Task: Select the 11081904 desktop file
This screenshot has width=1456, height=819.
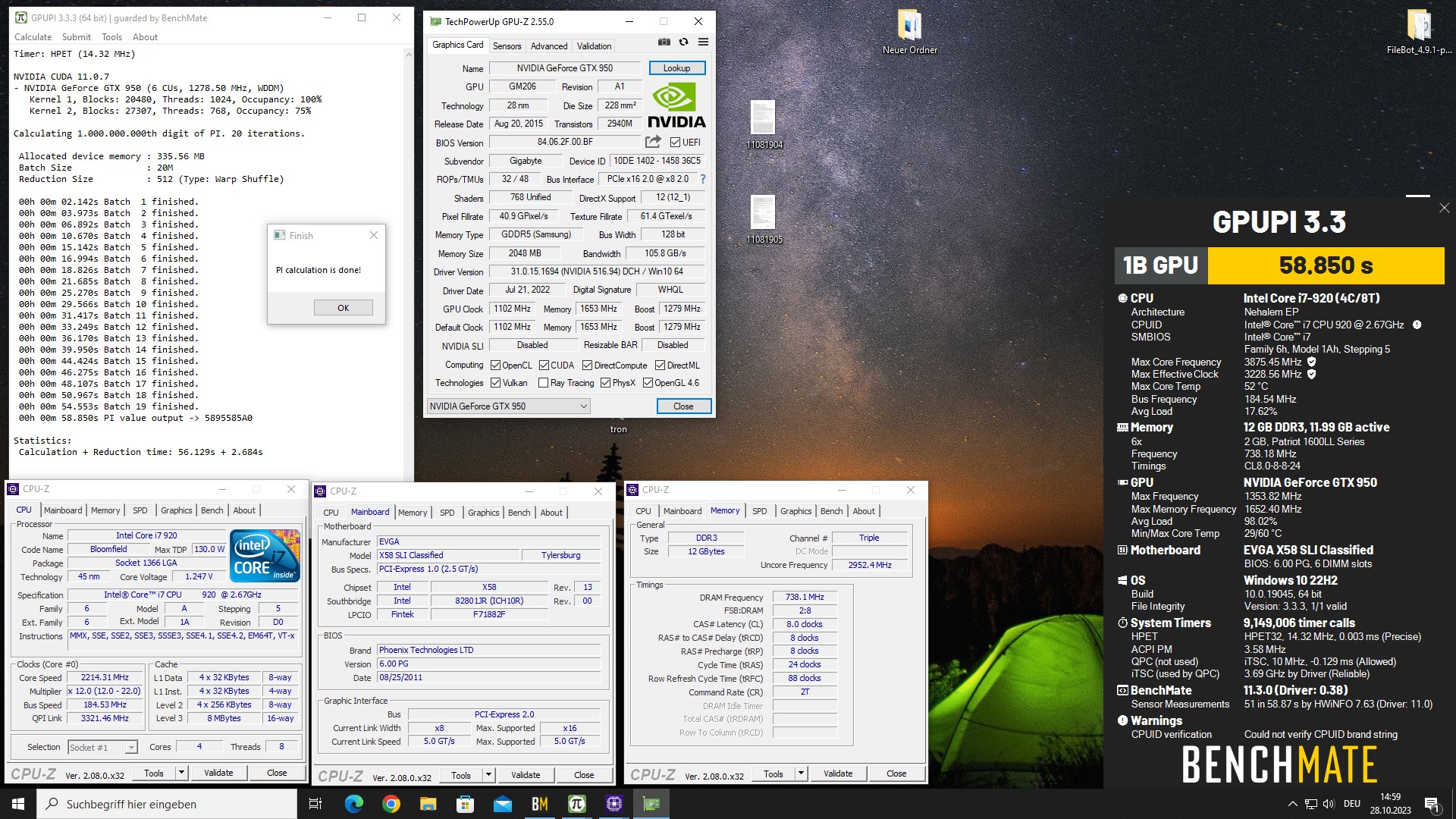Action: 764,125
